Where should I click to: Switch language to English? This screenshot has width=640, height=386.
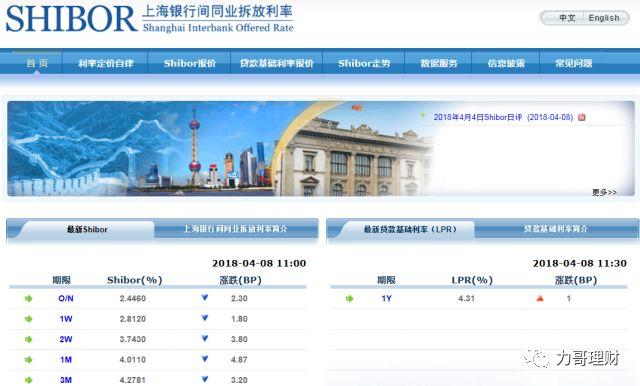coord(604,18)
